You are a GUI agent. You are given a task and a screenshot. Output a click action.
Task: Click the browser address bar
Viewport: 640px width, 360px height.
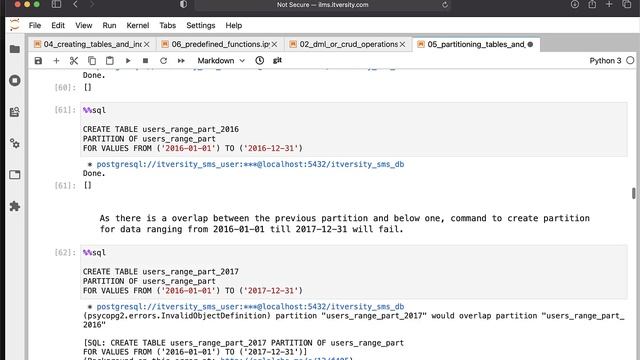(x=322, y=5)
